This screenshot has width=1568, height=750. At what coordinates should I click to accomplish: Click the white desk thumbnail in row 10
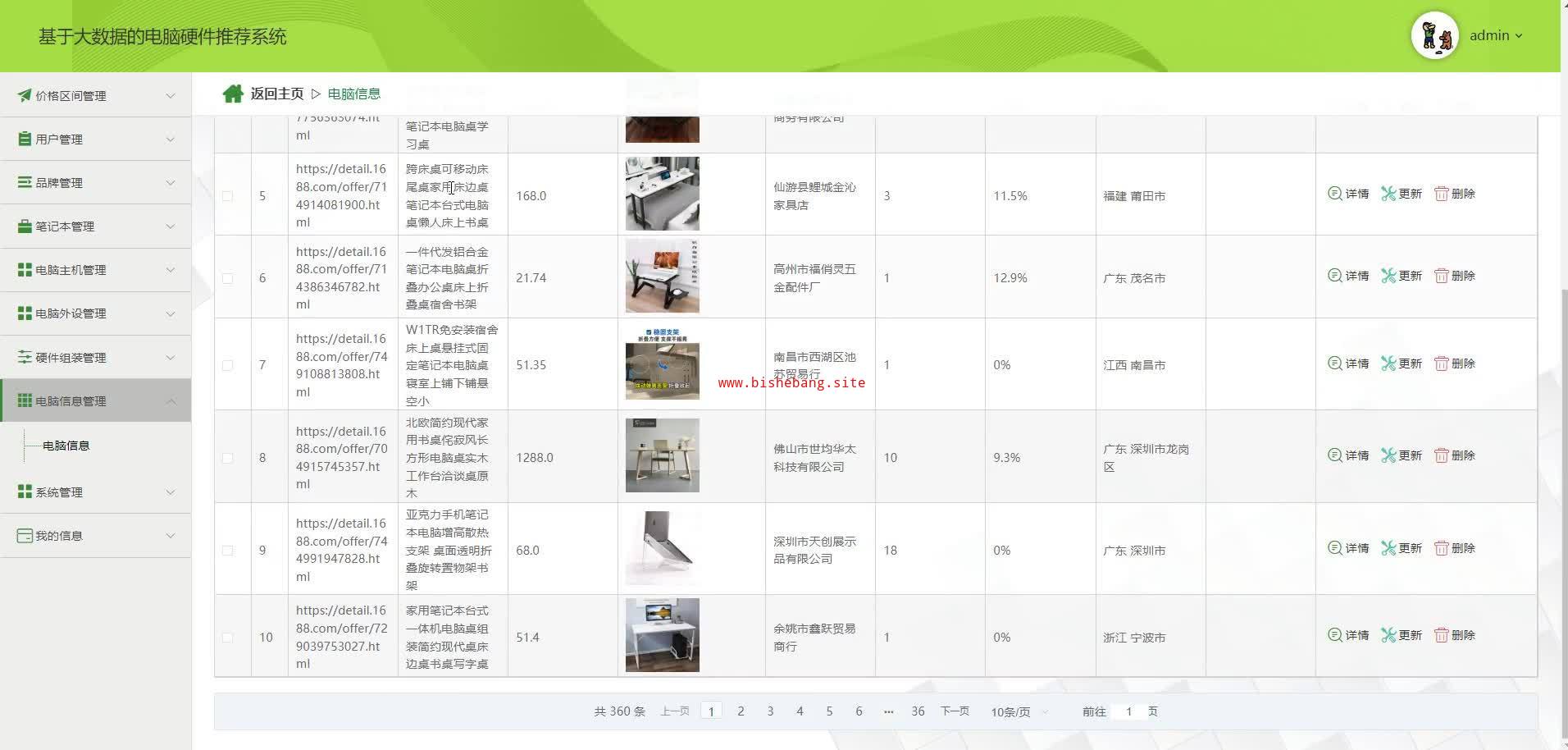(662, 635)
